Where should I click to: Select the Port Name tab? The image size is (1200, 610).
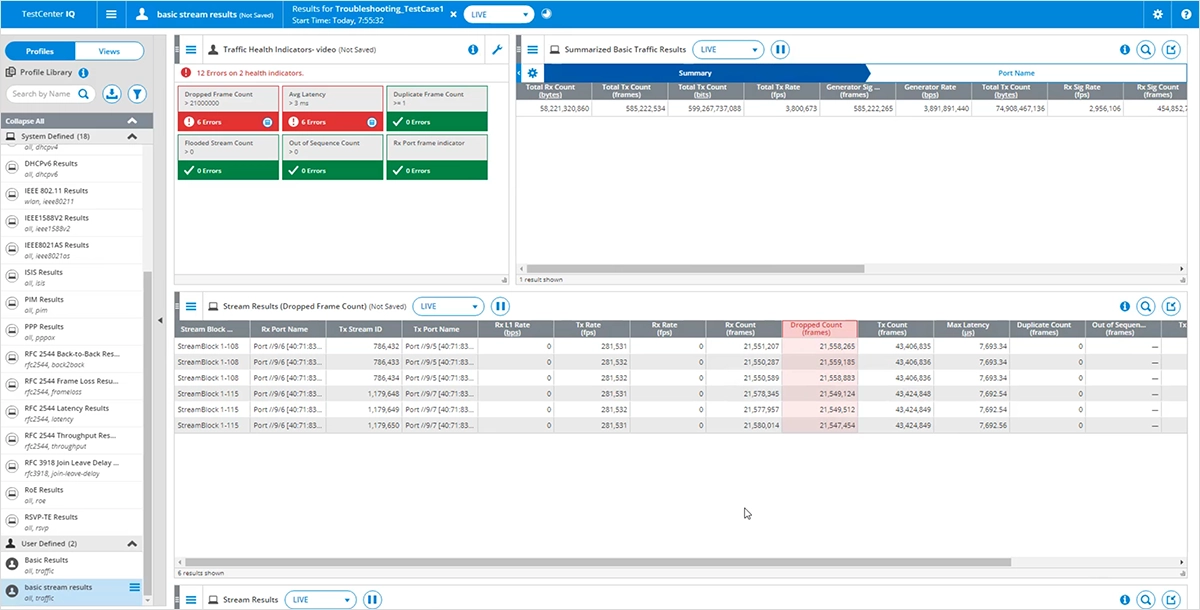pos(1016,73)
